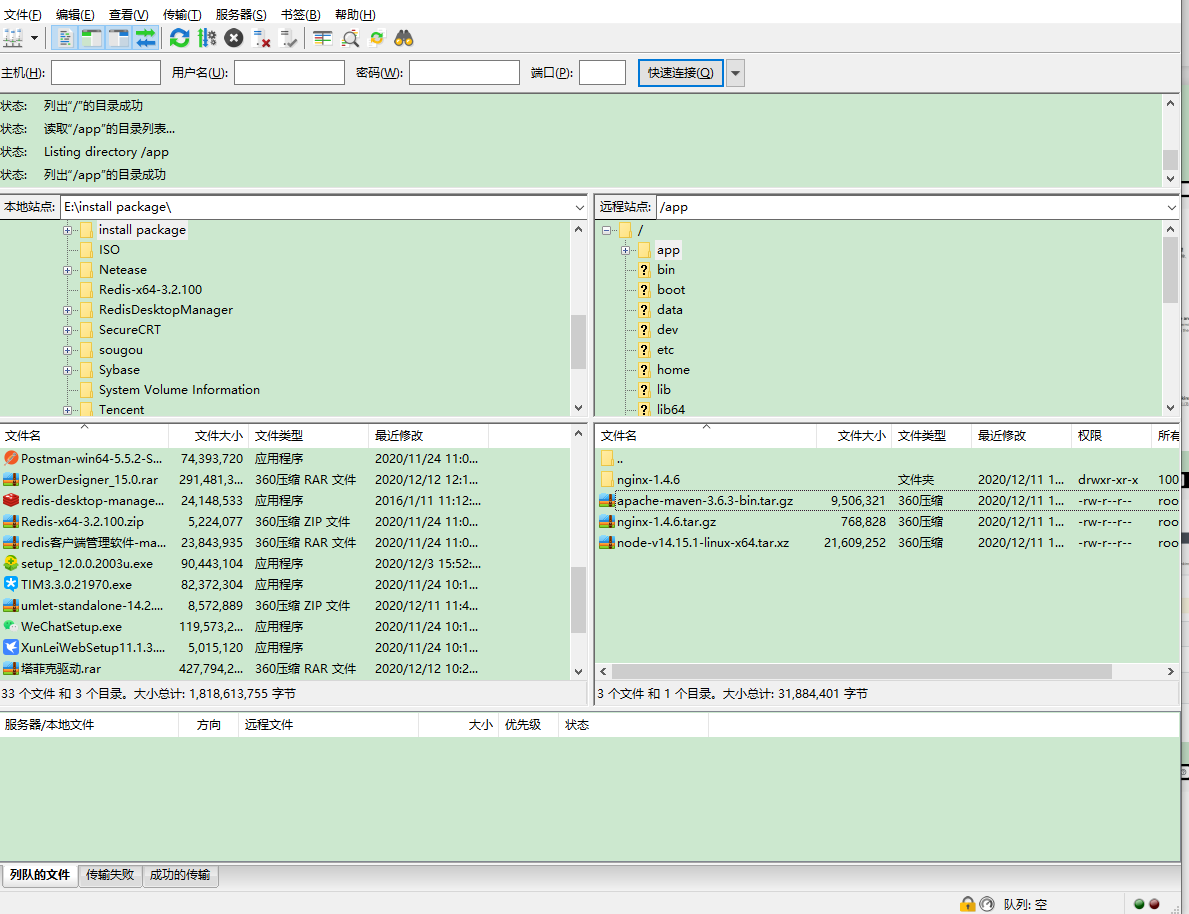Cancel the current operation

[234, 38]
